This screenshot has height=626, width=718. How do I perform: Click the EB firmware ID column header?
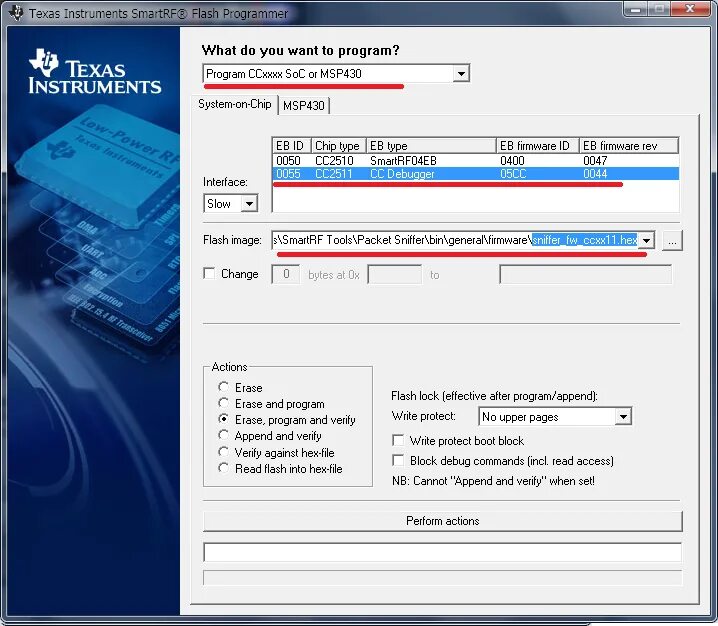pyautogui.click(x=538, y=146)
